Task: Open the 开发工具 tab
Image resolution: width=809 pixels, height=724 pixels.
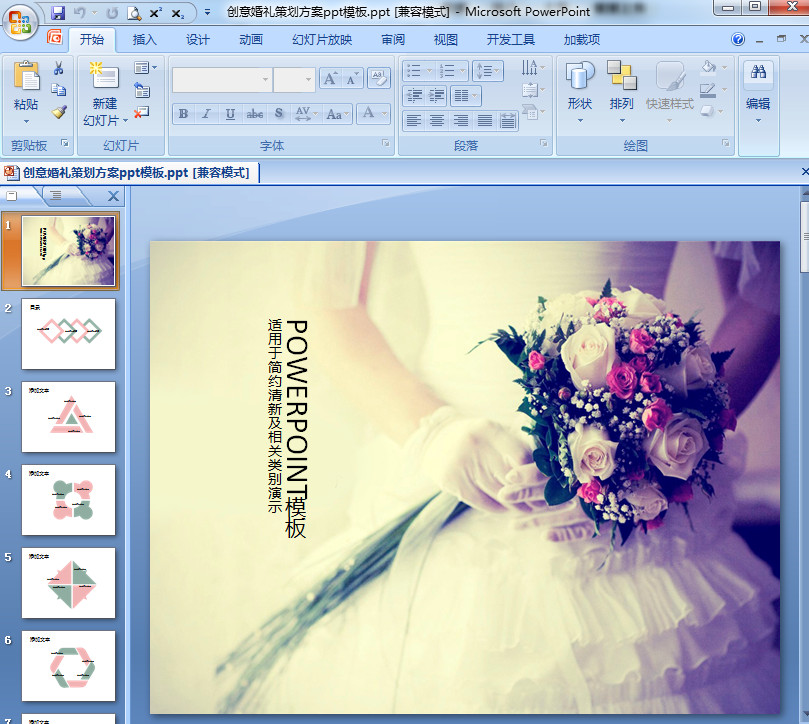Action: click(511, 40)
